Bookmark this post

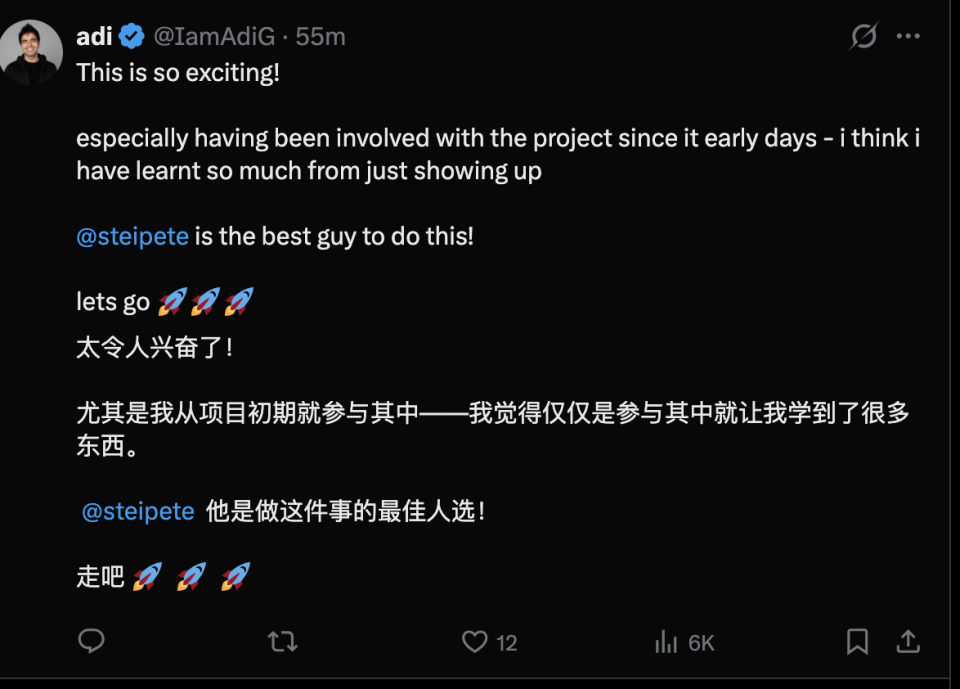[855, 642]
